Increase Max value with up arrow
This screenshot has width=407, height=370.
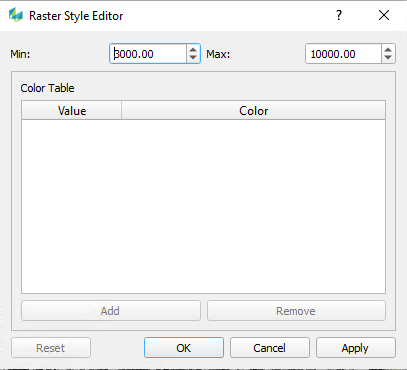388,49
